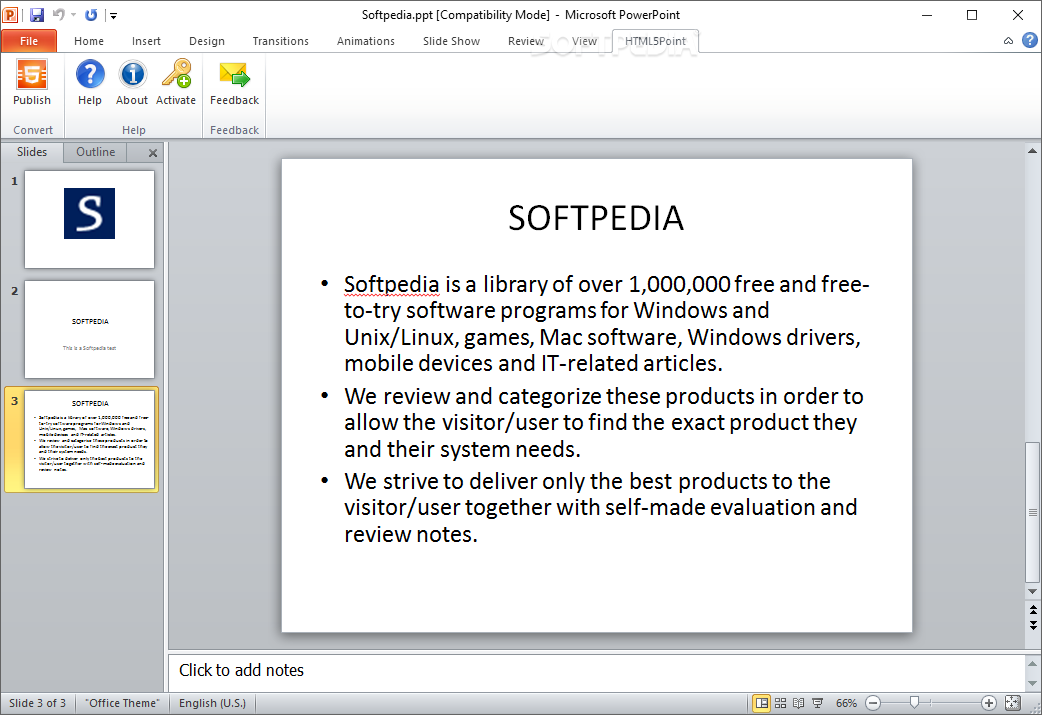This screenshot has width=1042, height=715.
Task: Select slide 2 thumbnail
Action: coord(90,330)
